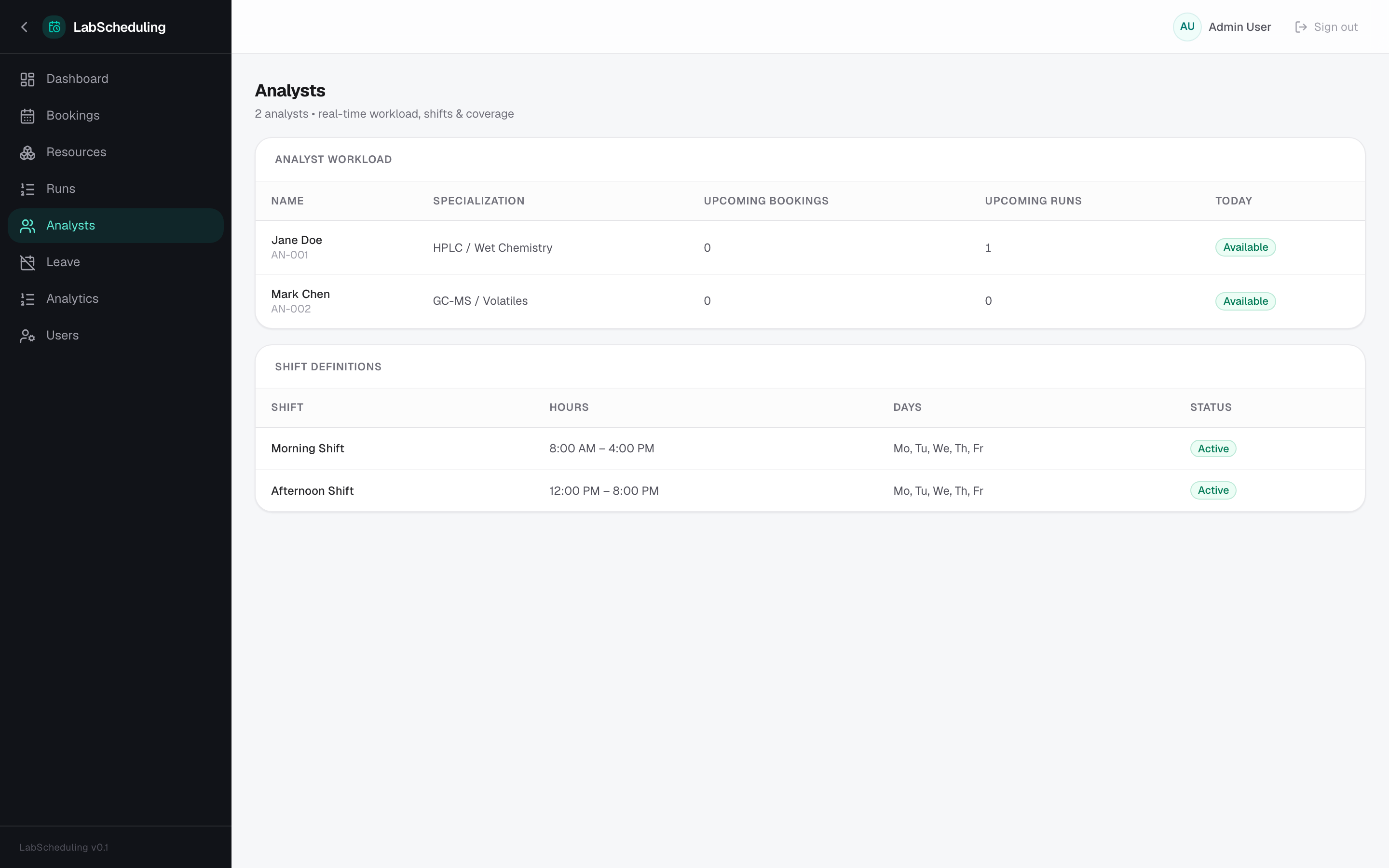Click the LabScheduling v0.1 footer text
The width and height of the screenshot is (1389, 868).
tap(64, 847)
